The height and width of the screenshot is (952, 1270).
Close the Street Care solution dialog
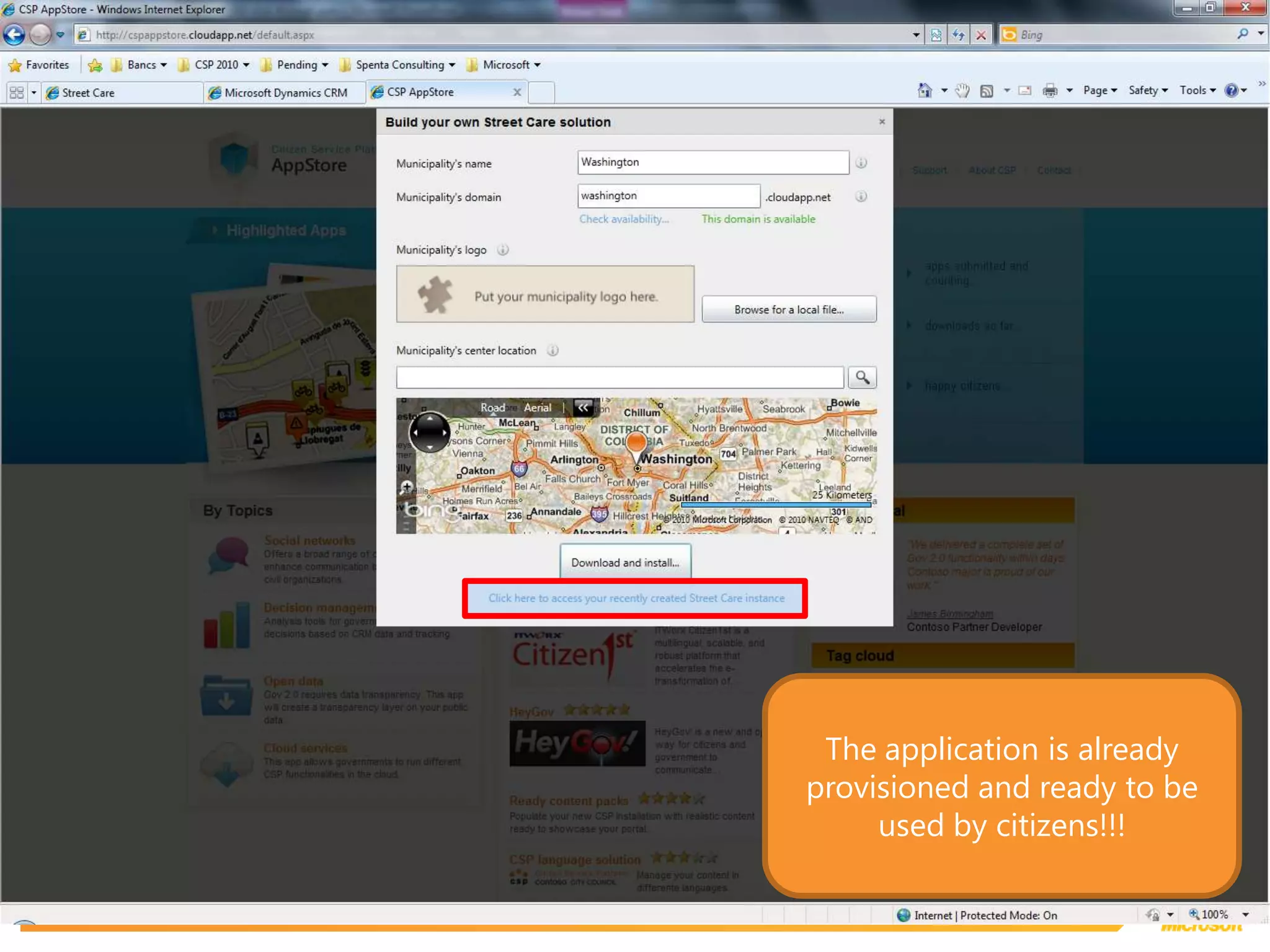point(882,121)
